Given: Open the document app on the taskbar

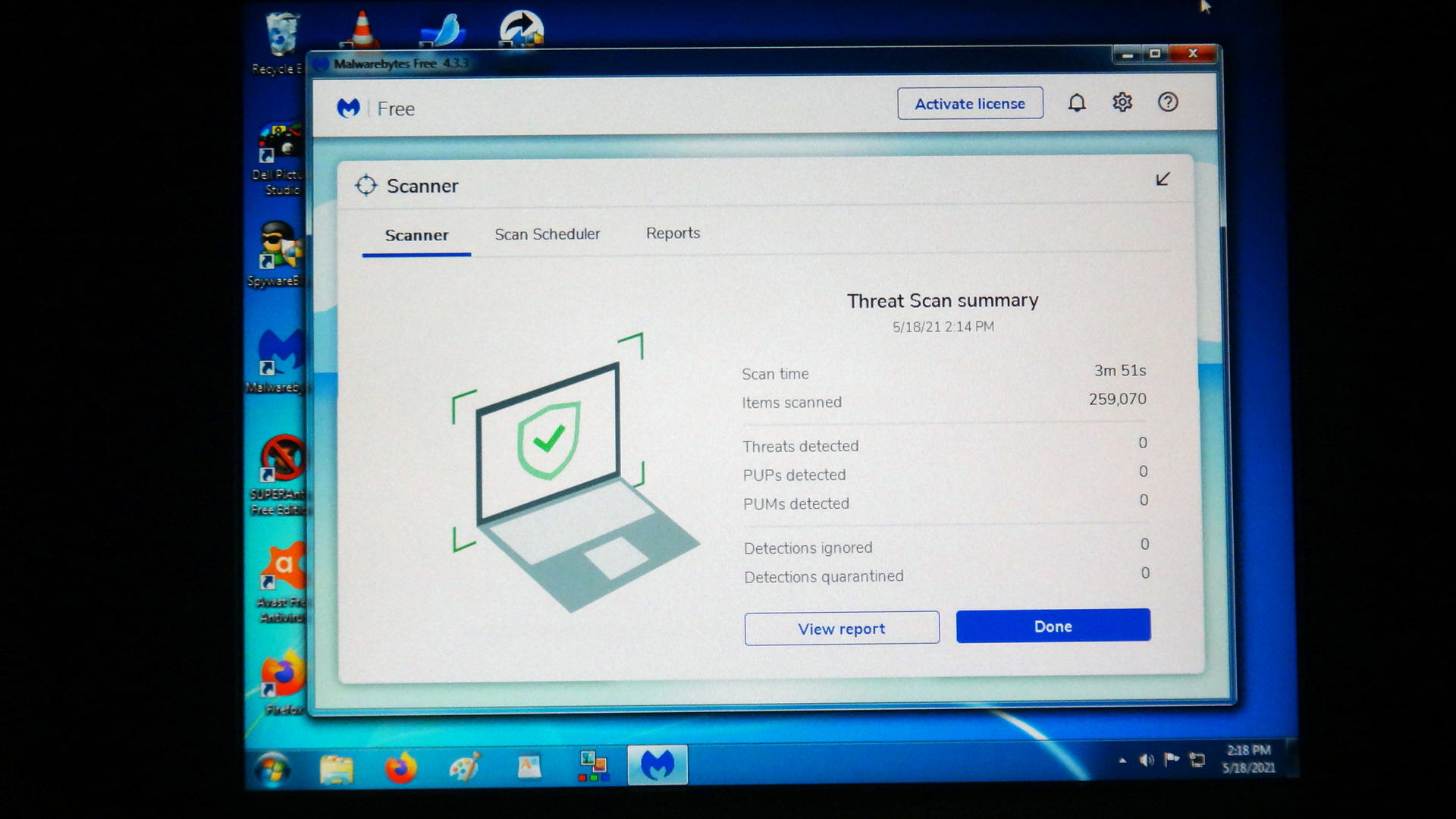Looking at the screenshot, I should click(529, 766).
